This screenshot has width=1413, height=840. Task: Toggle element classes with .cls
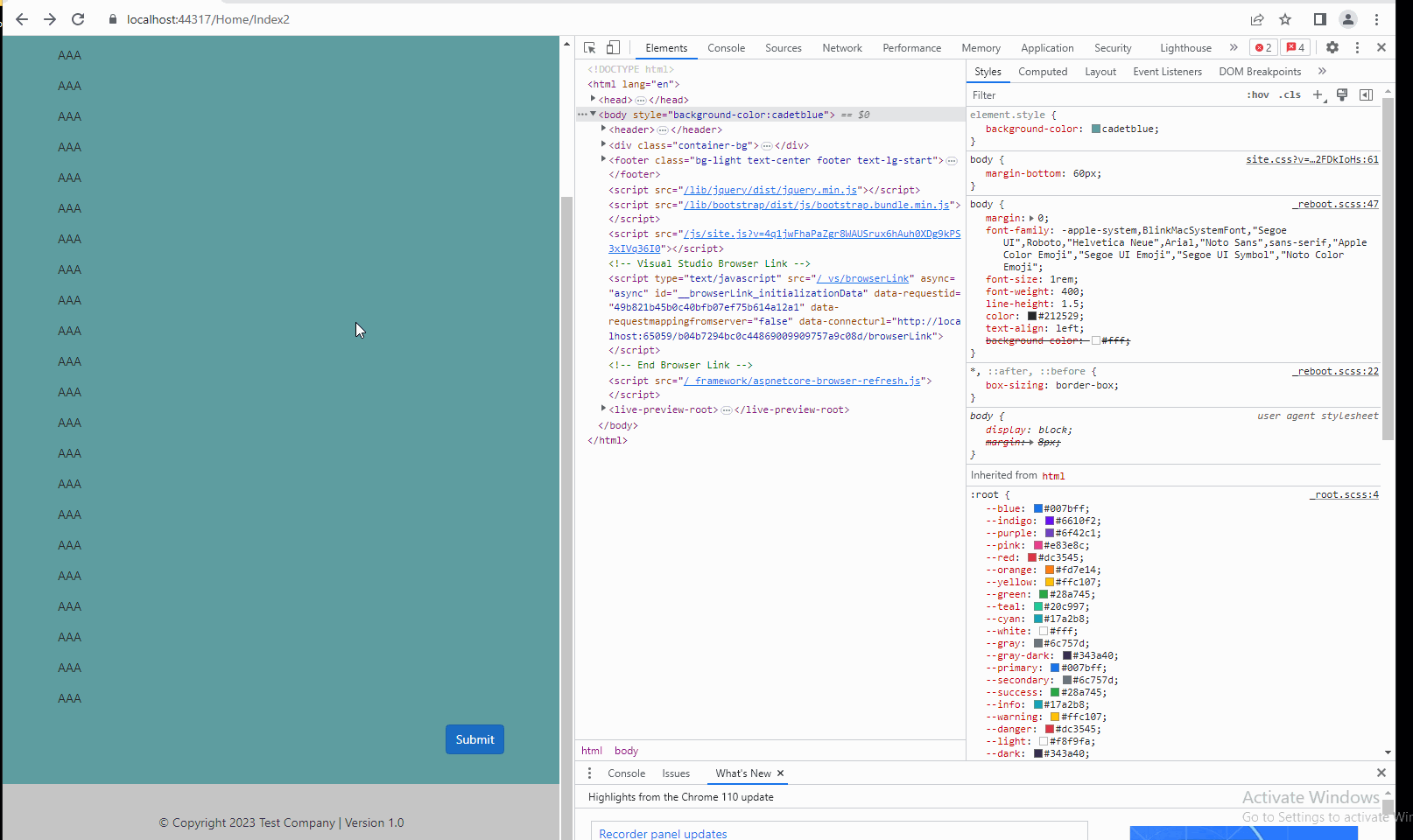(1290, 94)
